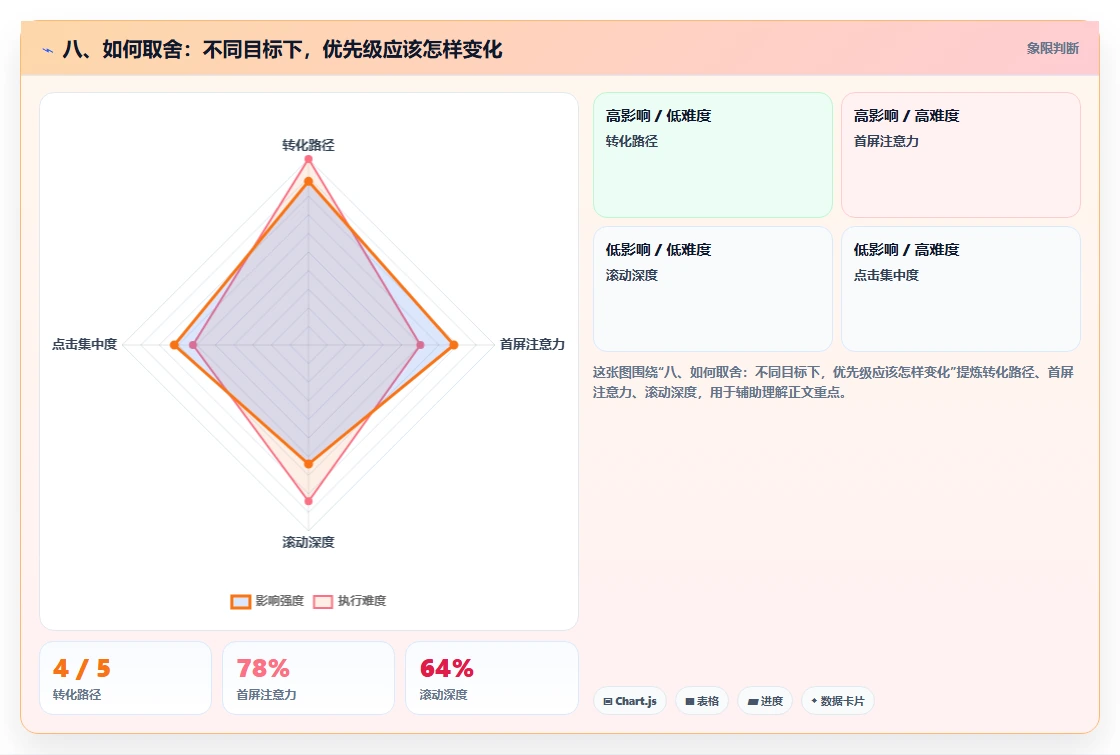
Task: Click the pink data point at 滚动深度 axis
Action: pos(309,501)
